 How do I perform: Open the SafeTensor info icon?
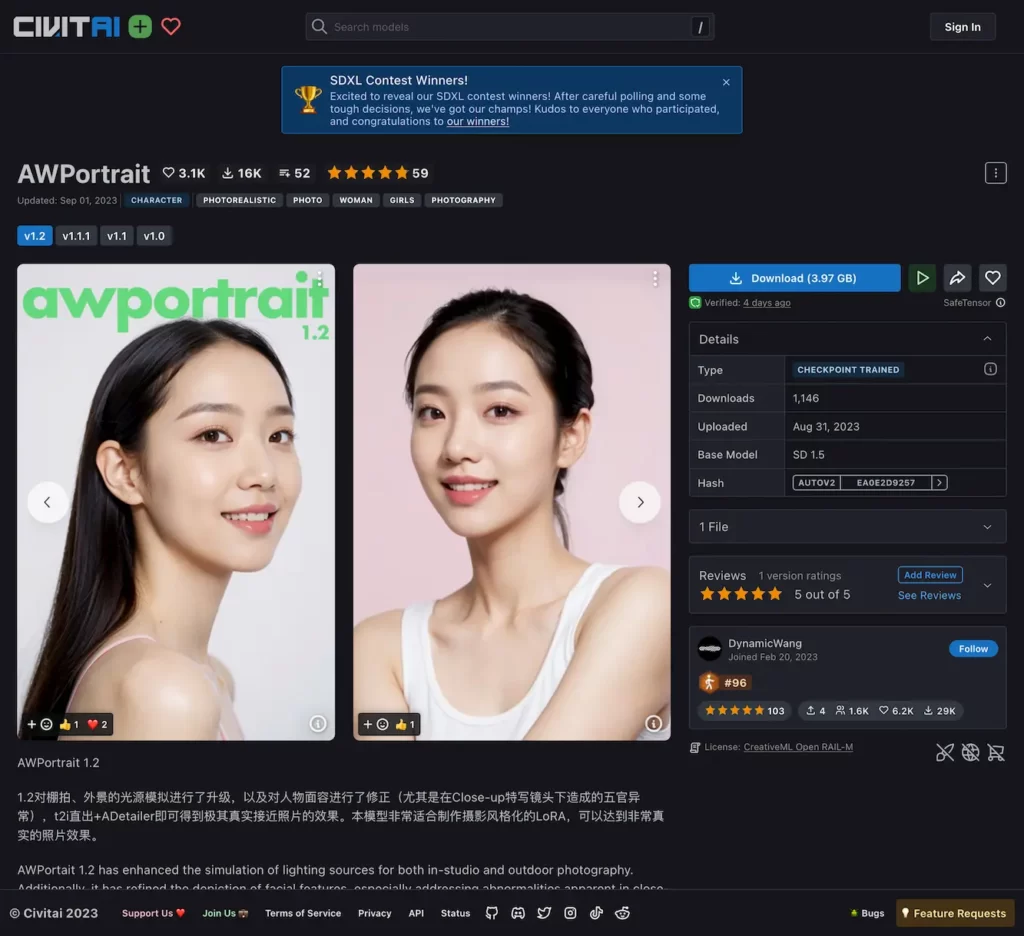[1000, 303]
